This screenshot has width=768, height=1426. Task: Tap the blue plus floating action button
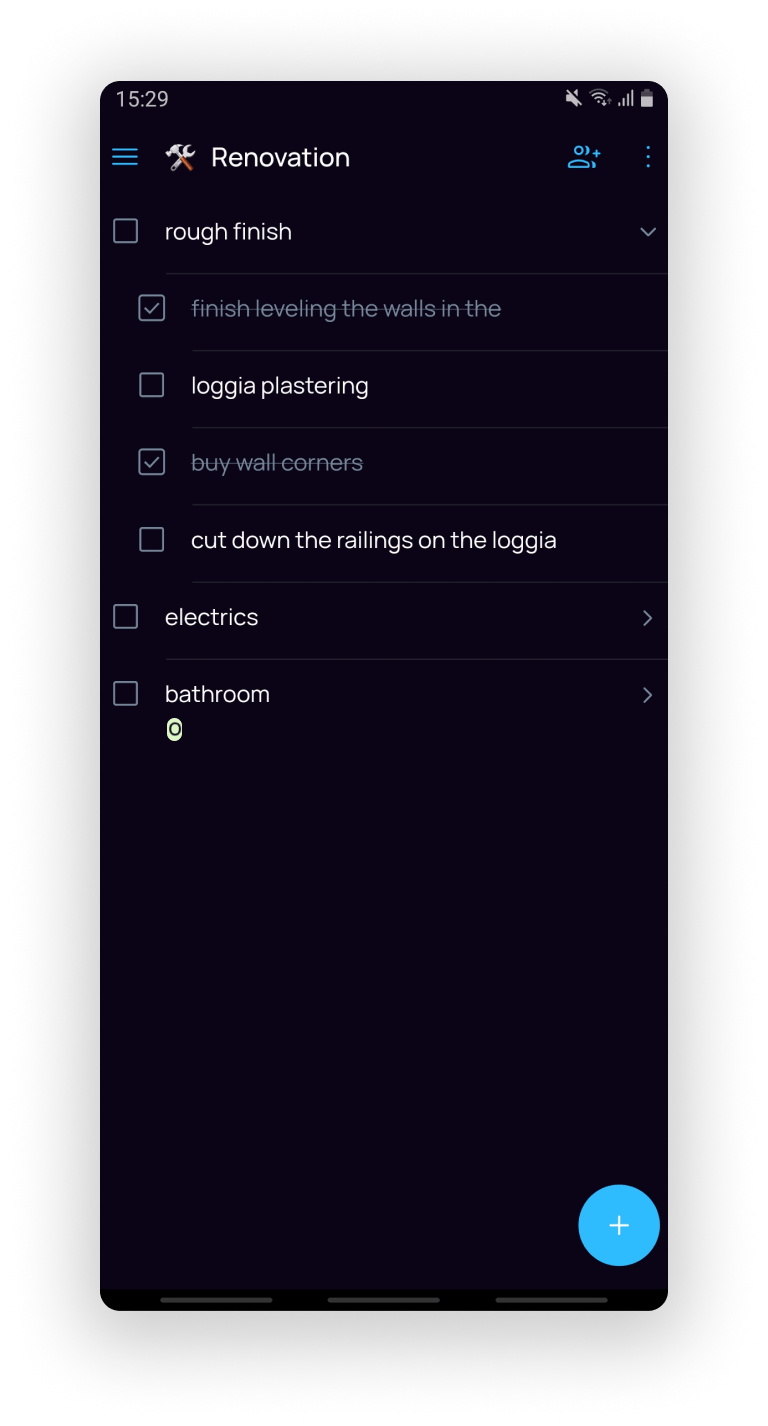[x=618, y=1225]
